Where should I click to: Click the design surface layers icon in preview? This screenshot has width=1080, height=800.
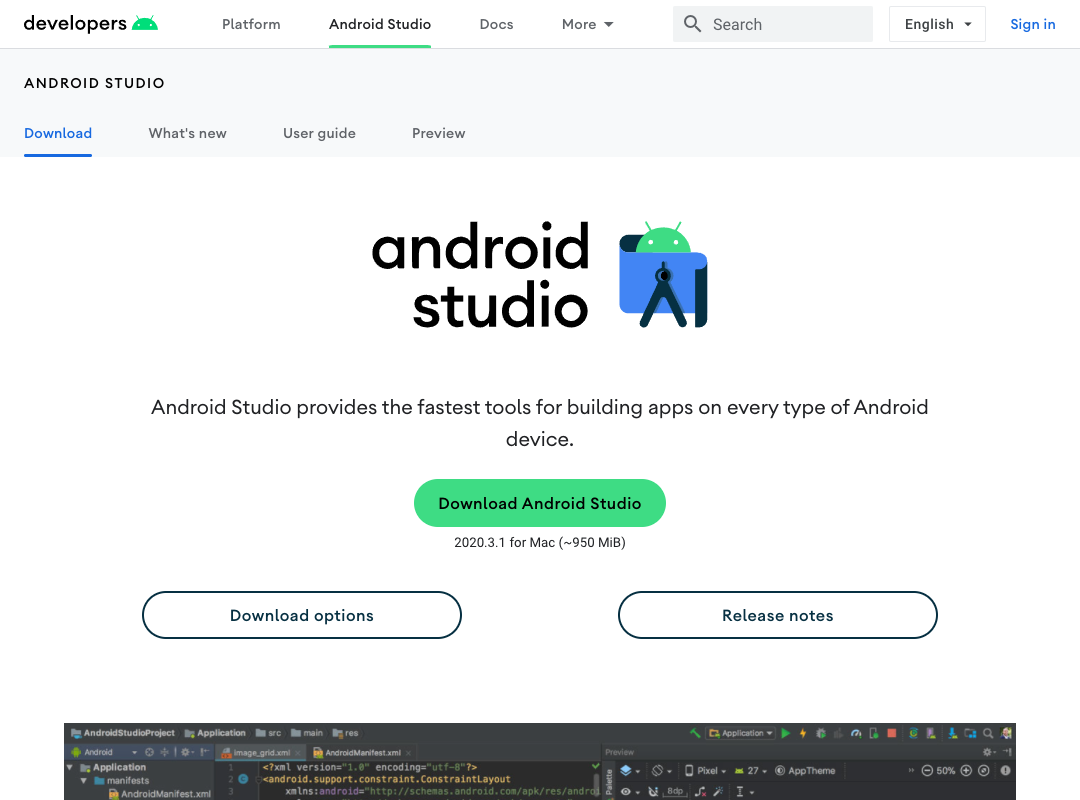click(626, 770)
